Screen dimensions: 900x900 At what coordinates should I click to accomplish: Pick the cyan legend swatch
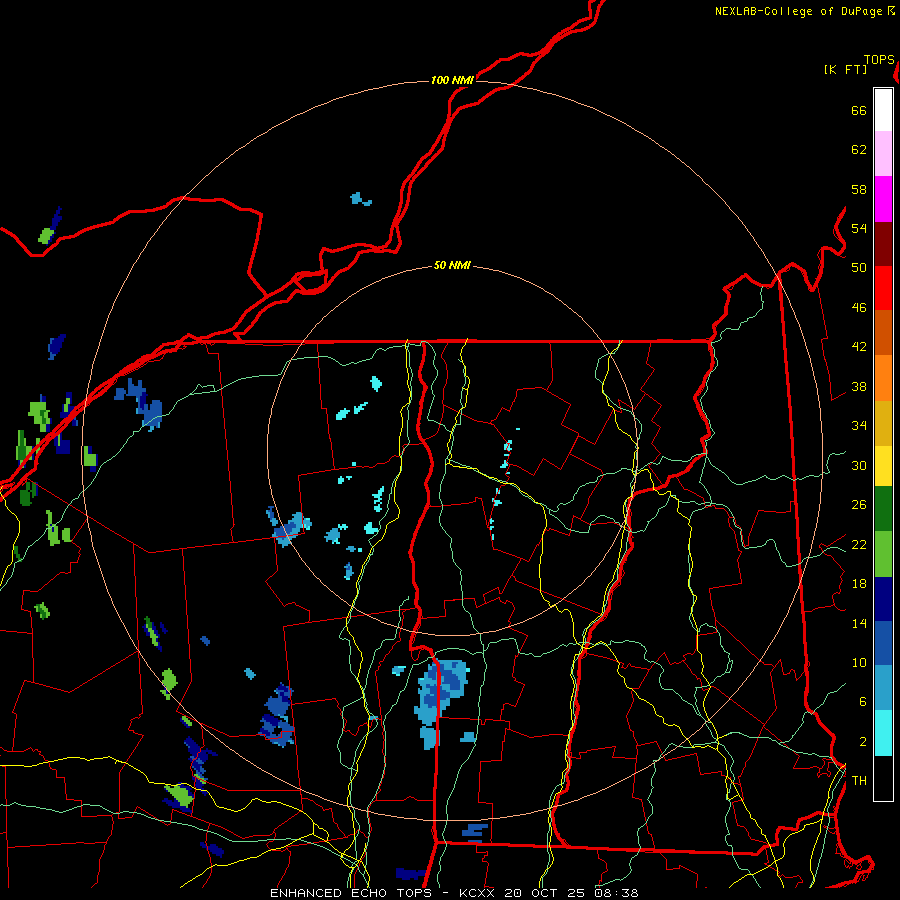883,733
